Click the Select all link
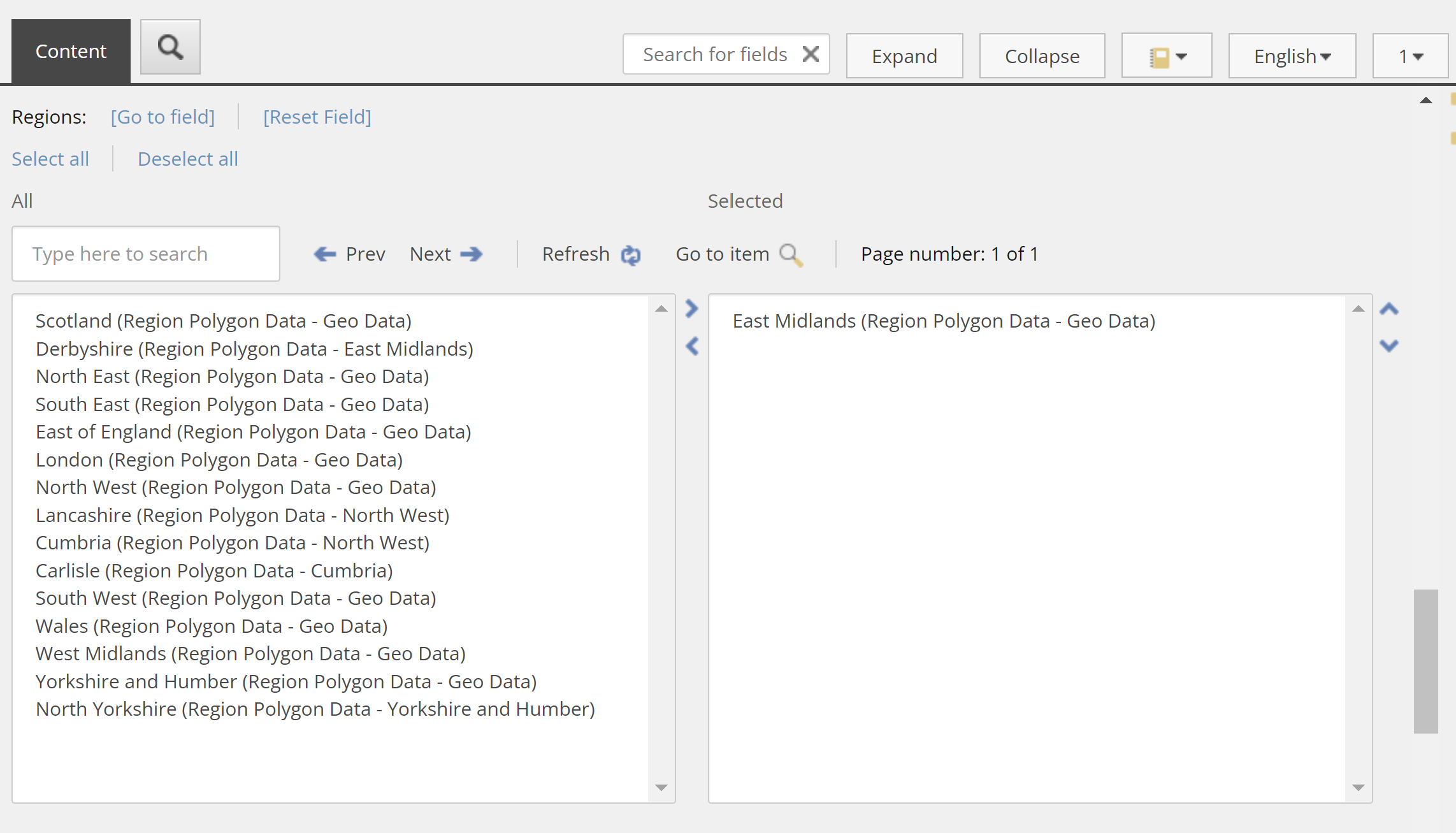This screenshot has width=1456, height=833. pos(50,159)
